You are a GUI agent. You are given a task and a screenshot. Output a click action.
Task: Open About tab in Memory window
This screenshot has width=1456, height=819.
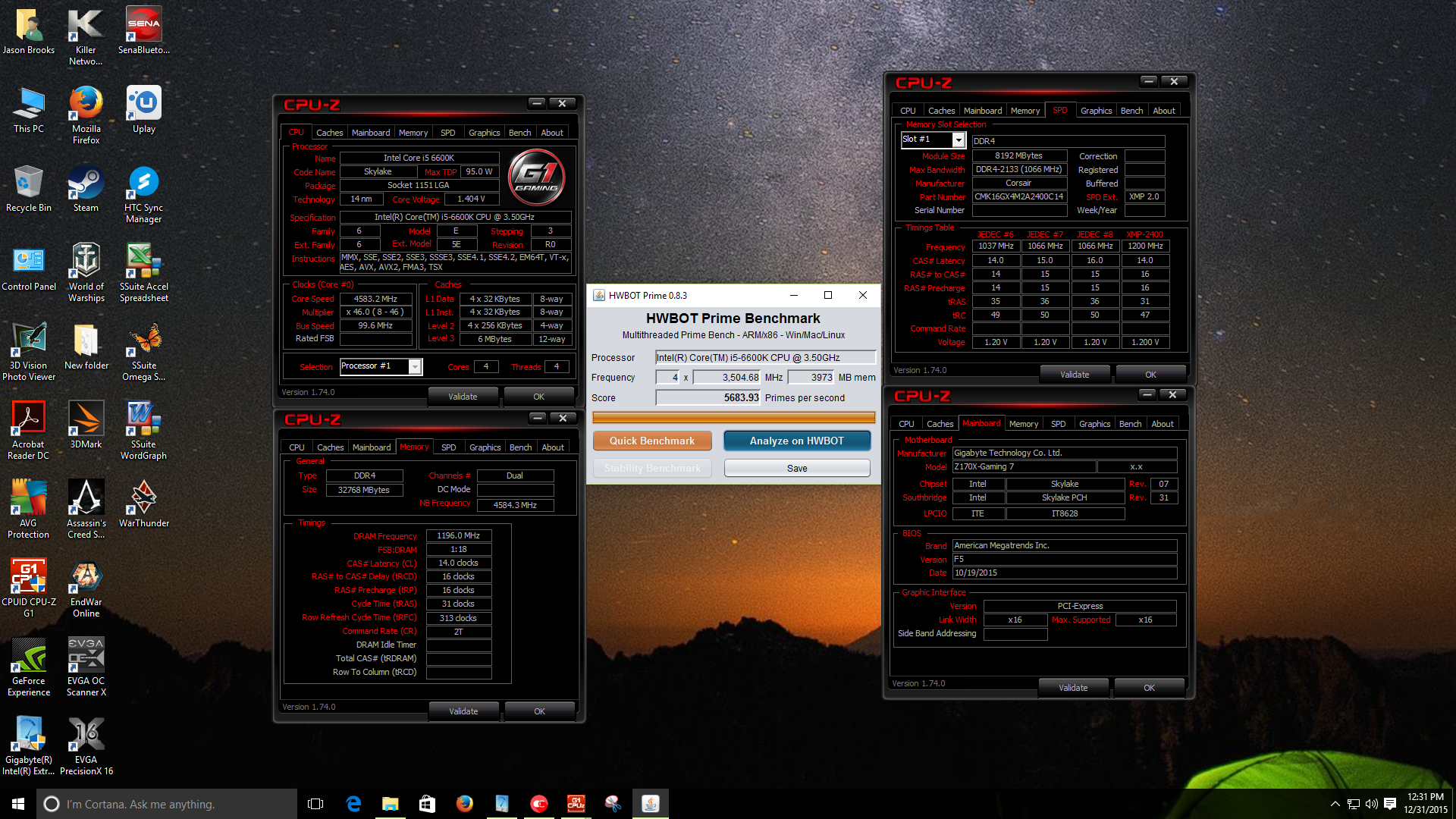(x=553, y=447)
